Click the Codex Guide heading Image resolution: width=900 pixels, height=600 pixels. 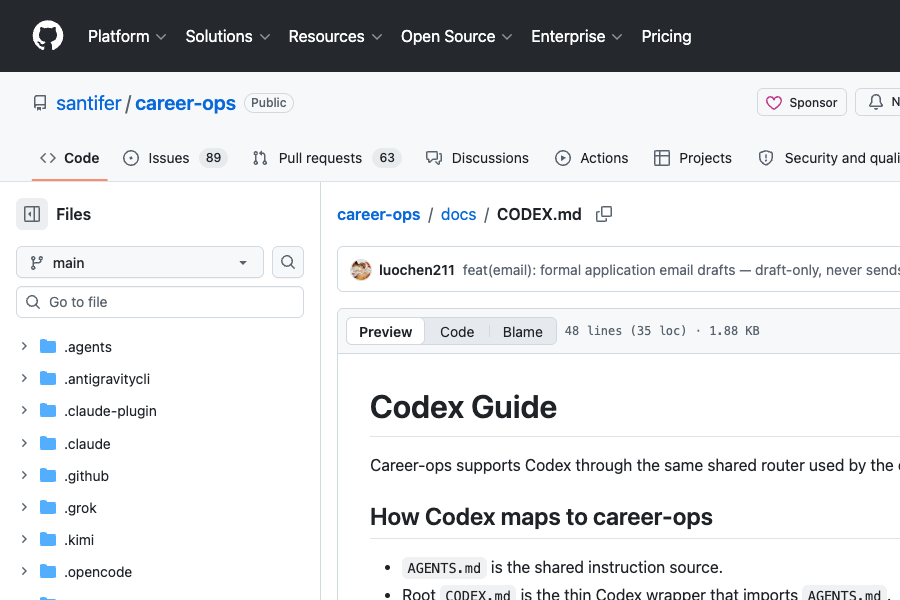[463, 407]
